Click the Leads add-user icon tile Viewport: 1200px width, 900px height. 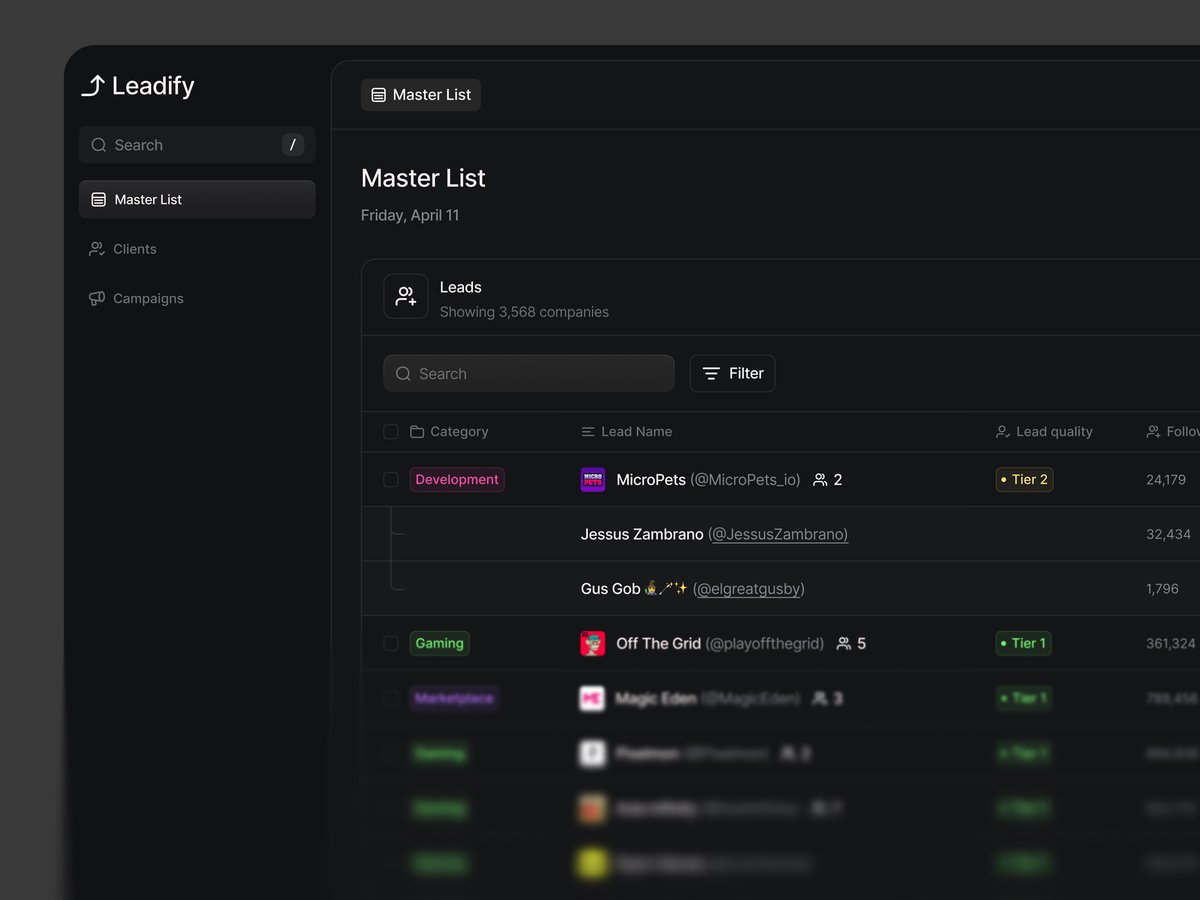tap(406, 296)
